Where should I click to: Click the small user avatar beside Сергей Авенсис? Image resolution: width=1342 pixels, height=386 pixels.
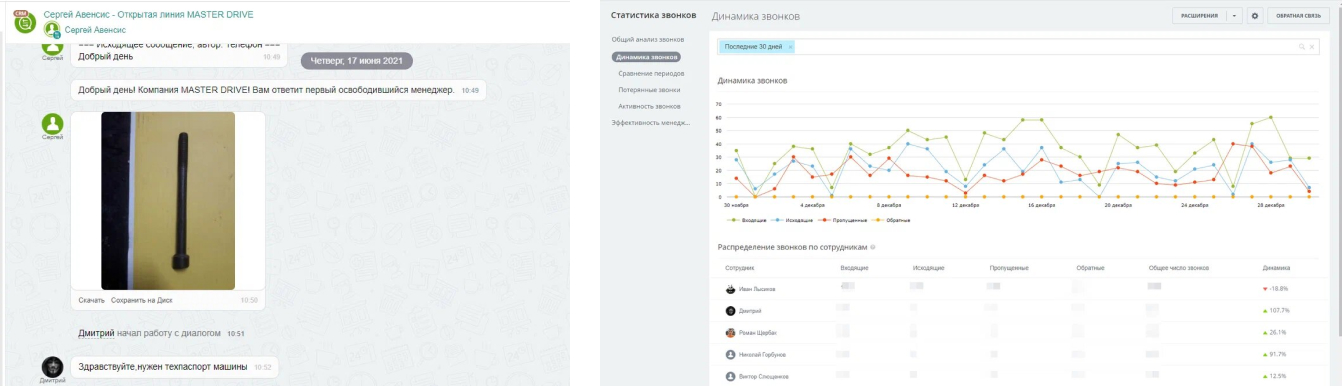(51, 30)
